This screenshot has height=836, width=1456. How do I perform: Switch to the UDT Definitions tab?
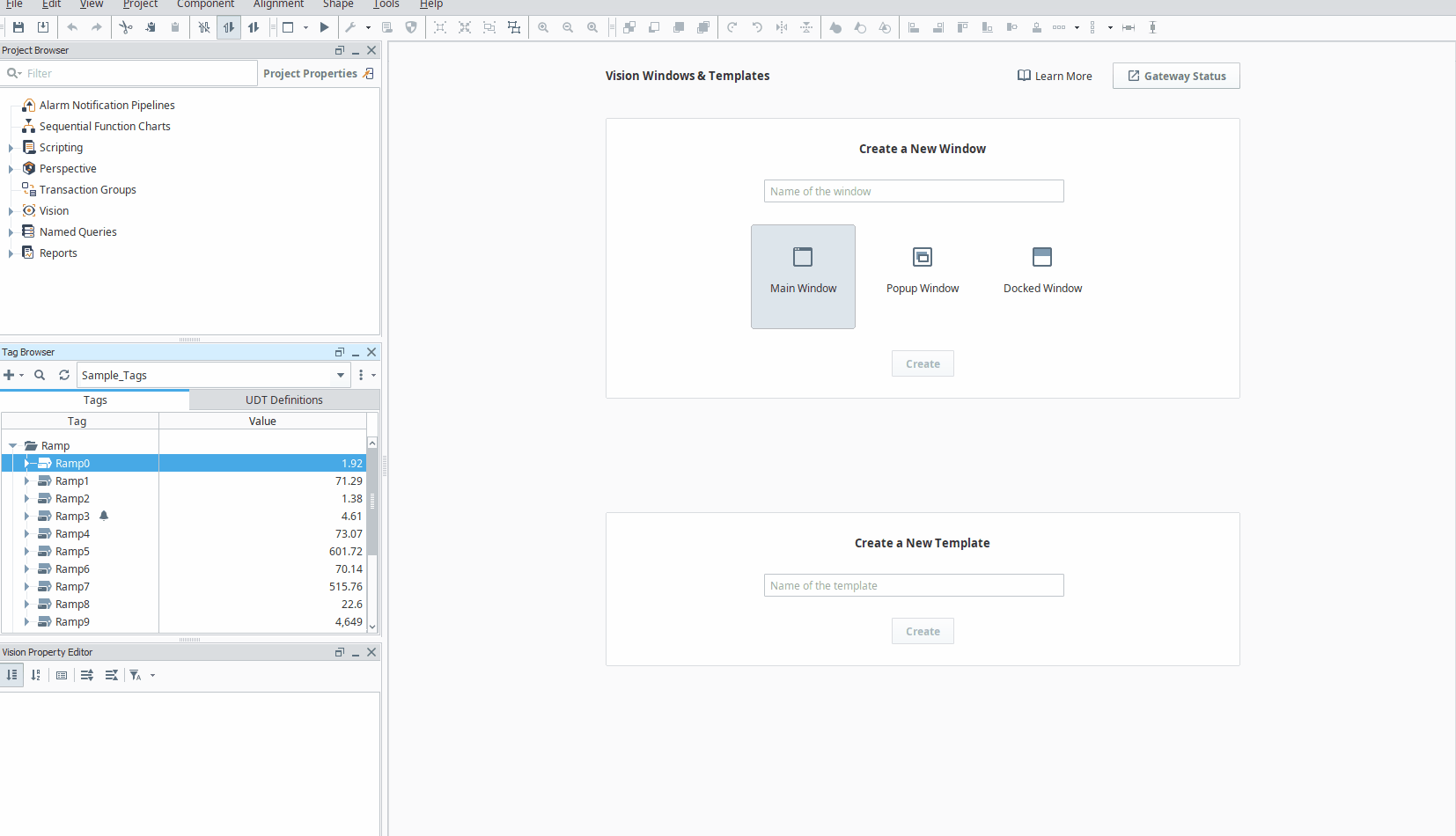pyautogui.click(x=283, y=400)
